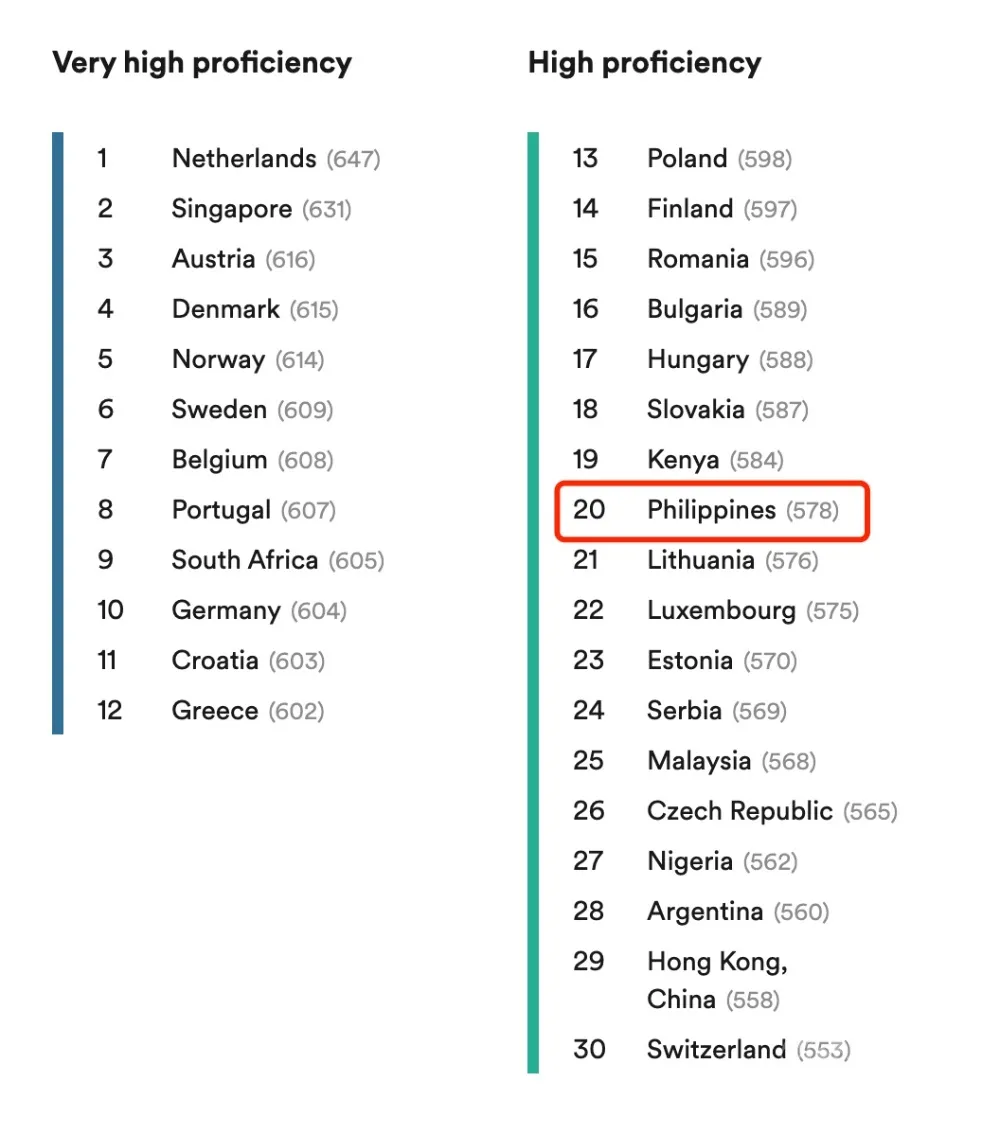Screen dimensions: 1000x1128
Task: Click the green vertical bar
Action: 533,603
